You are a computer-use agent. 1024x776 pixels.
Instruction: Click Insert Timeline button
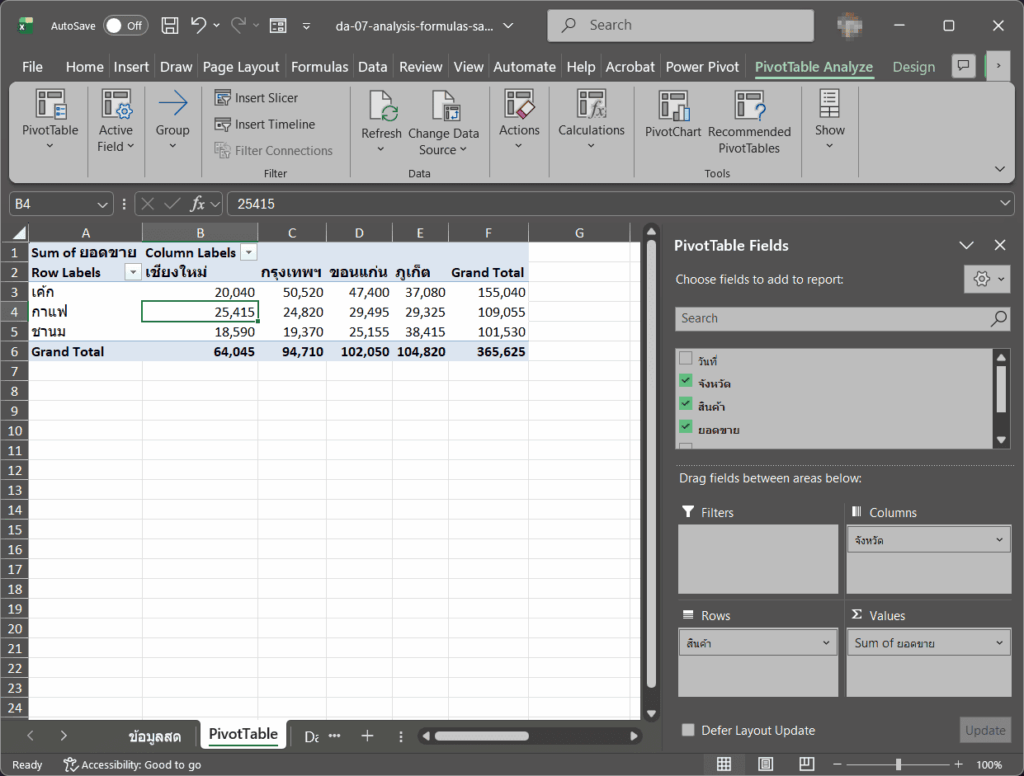(x=265, y=124)
